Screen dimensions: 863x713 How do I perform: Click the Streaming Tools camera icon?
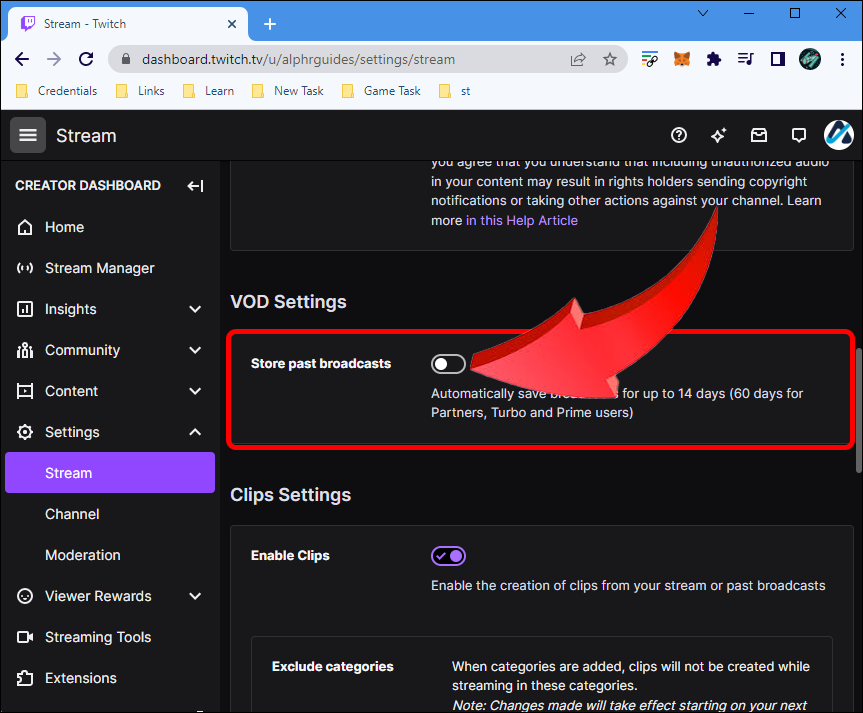click(x=25, y=637)
